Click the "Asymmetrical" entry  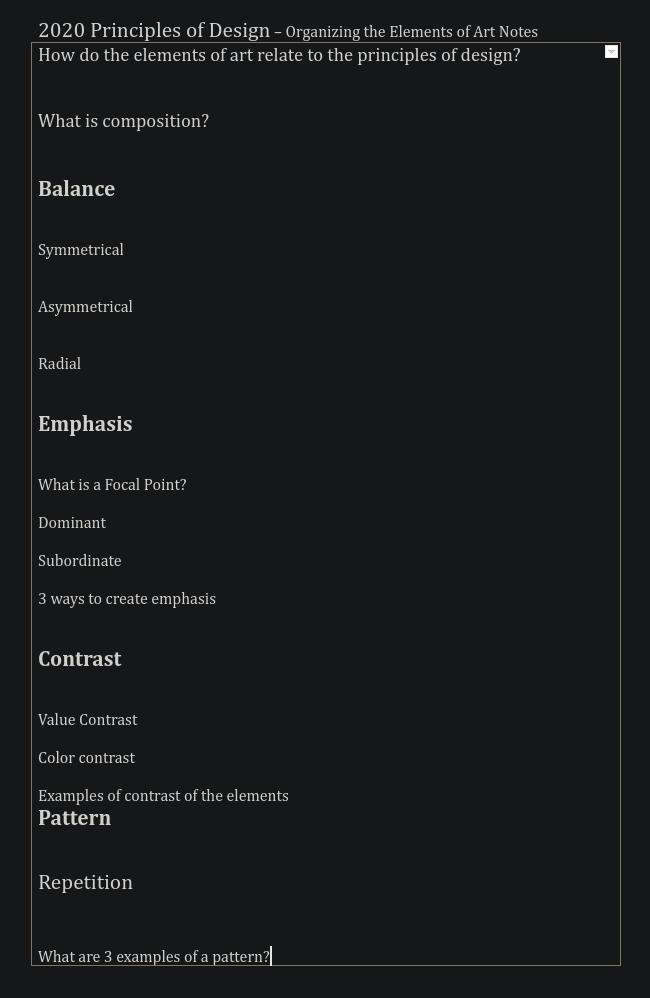pos(85,307)
